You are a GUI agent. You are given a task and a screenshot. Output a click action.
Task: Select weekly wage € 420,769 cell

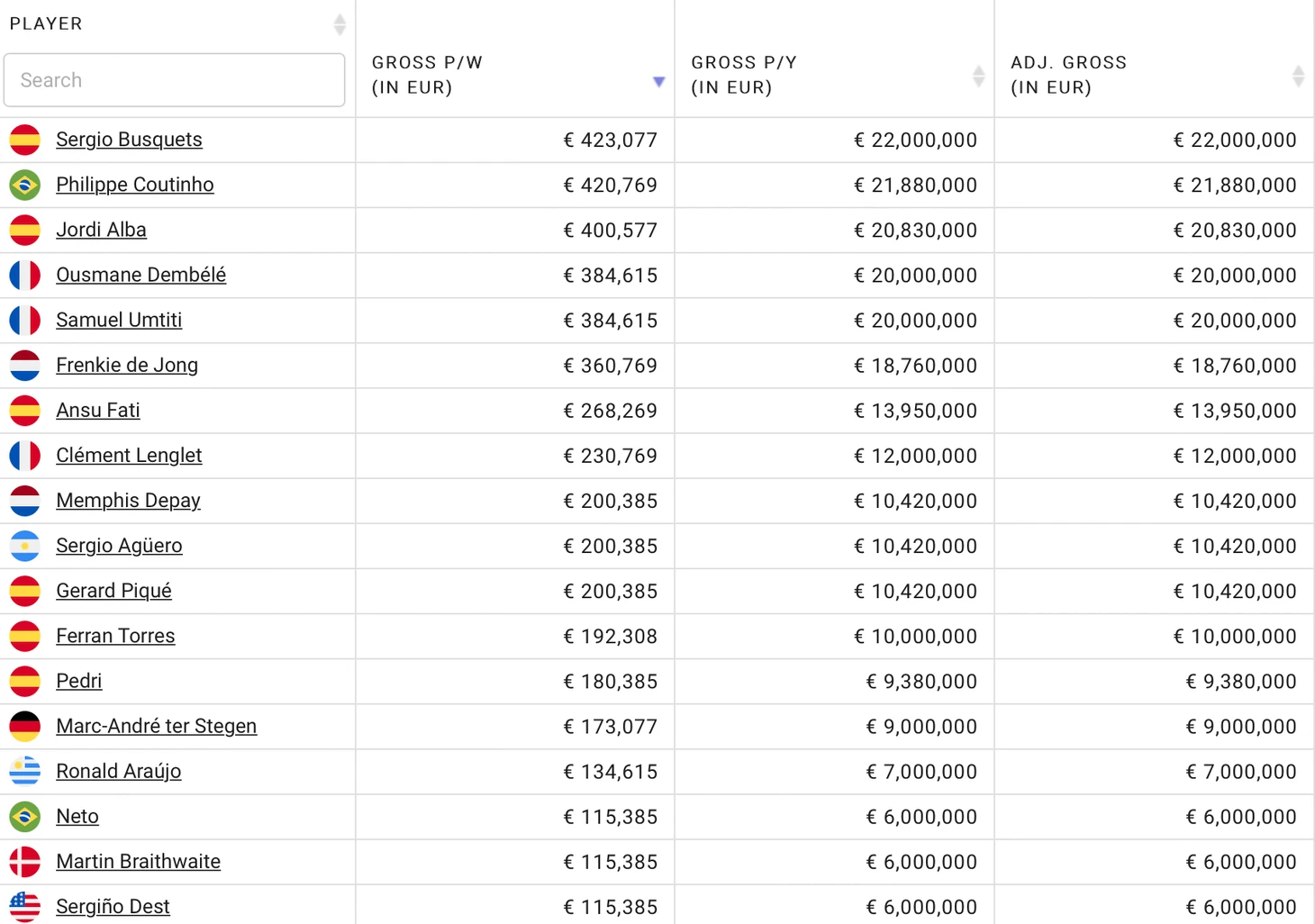click(515, 185)
